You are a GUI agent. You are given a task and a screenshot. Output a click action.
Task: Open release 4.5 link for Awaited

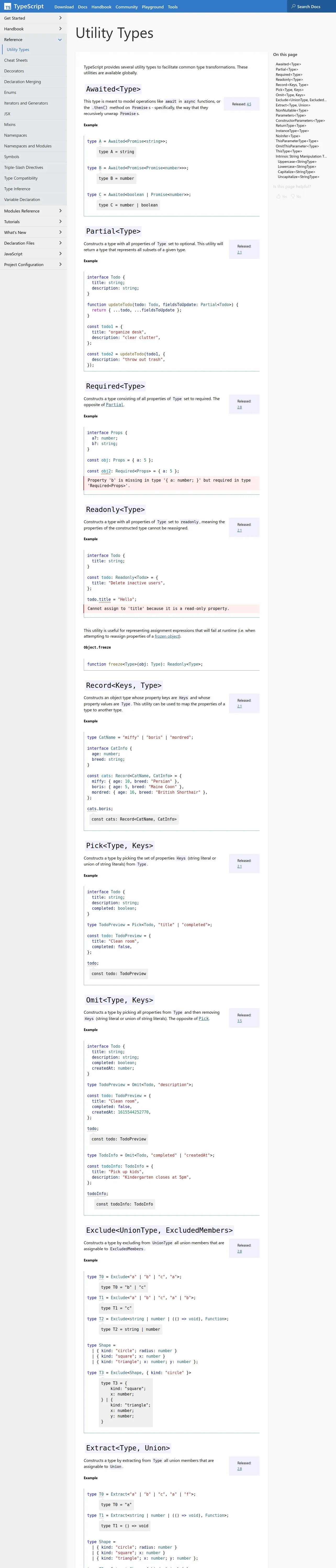pos(249,104)
